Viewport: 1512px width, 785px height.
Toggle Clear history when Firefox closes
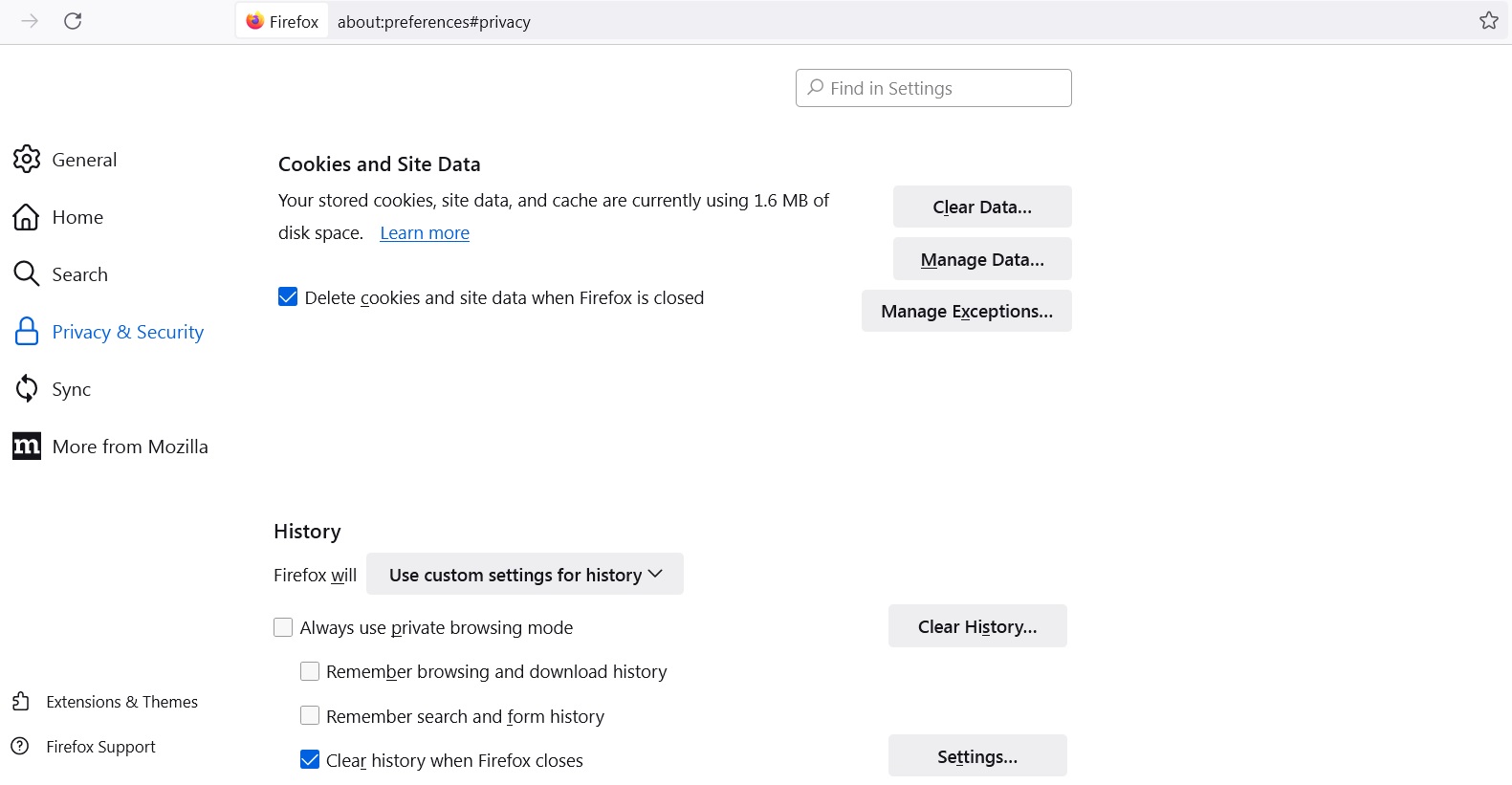(x=310, y=760)
